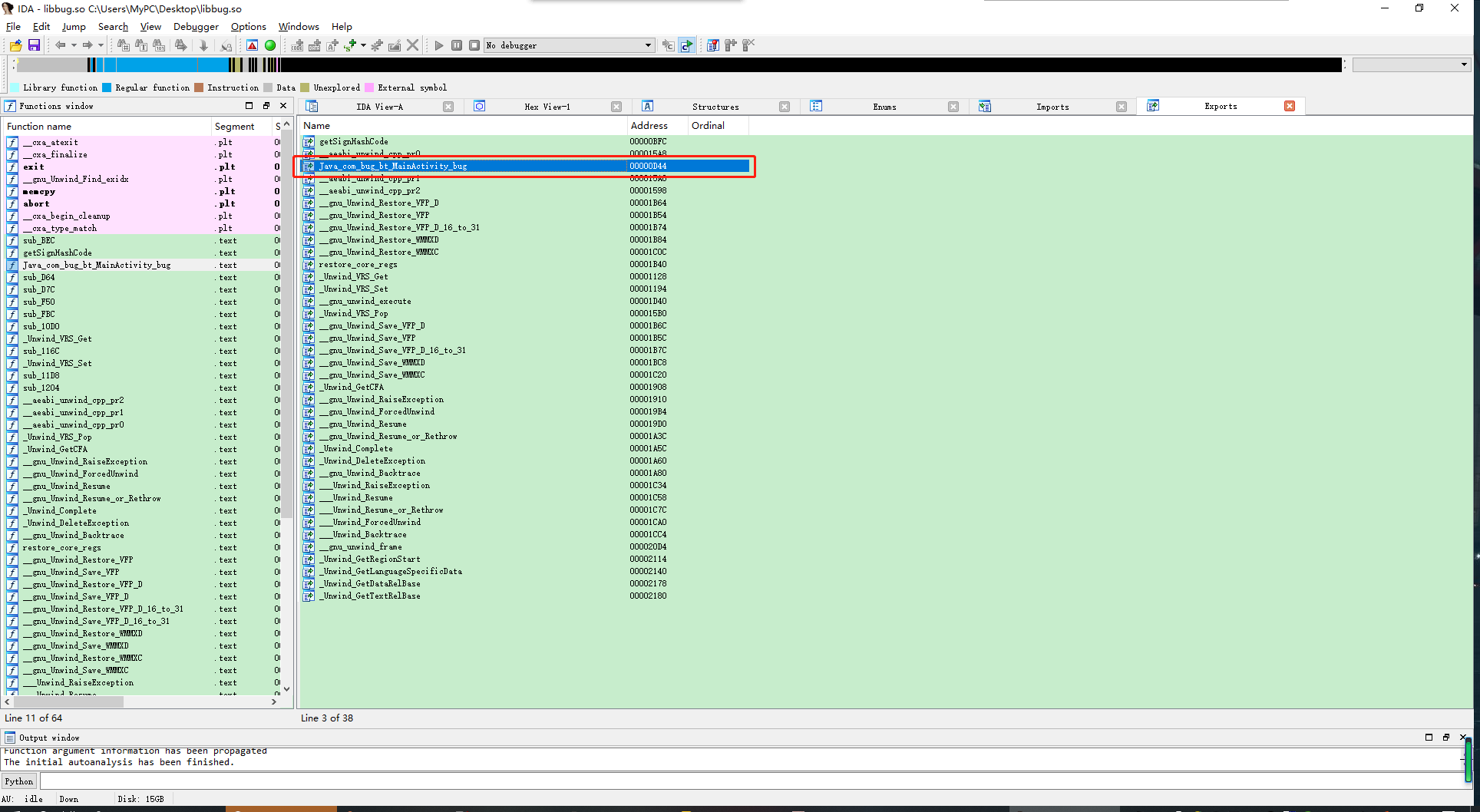Viewport: 1480px width, 812px height.
Task: Click the green circle analysis indicator
Action: tap(270, 45)
